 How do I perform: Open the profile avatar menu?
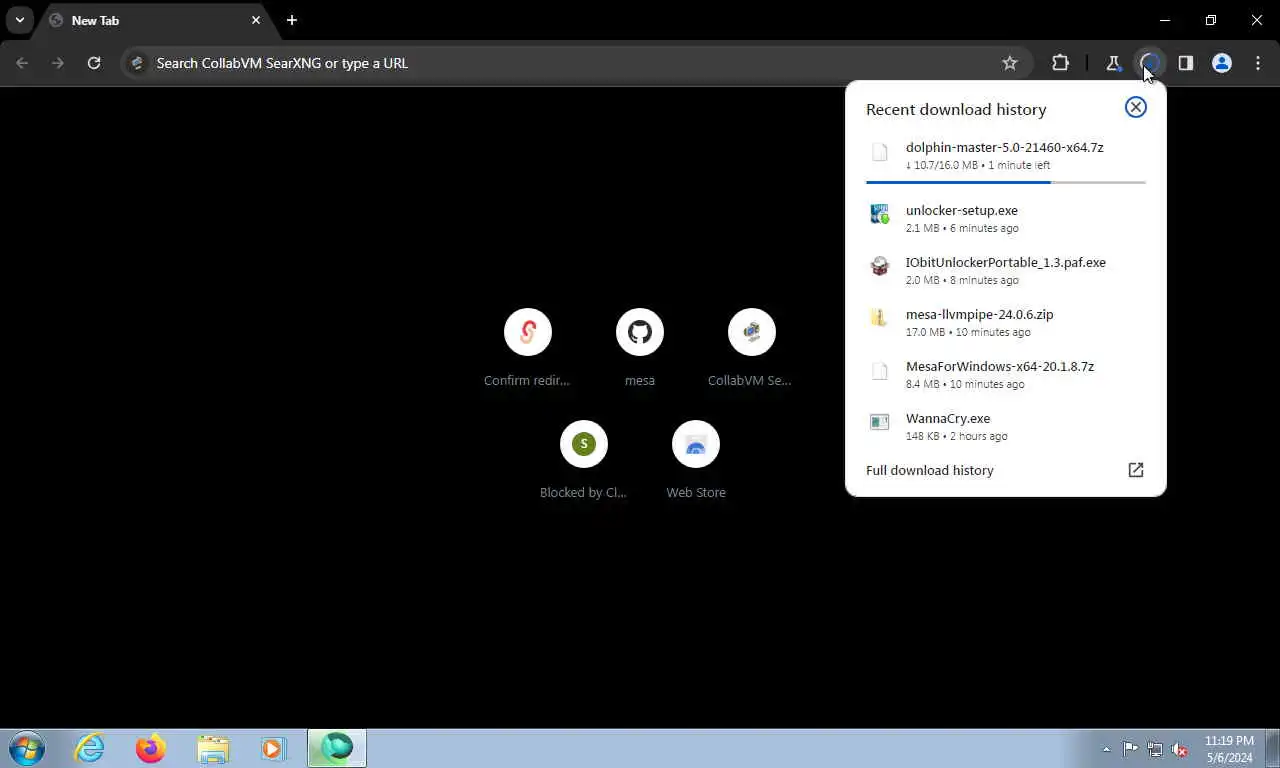pyautogui.click(x=1221, y=63)
